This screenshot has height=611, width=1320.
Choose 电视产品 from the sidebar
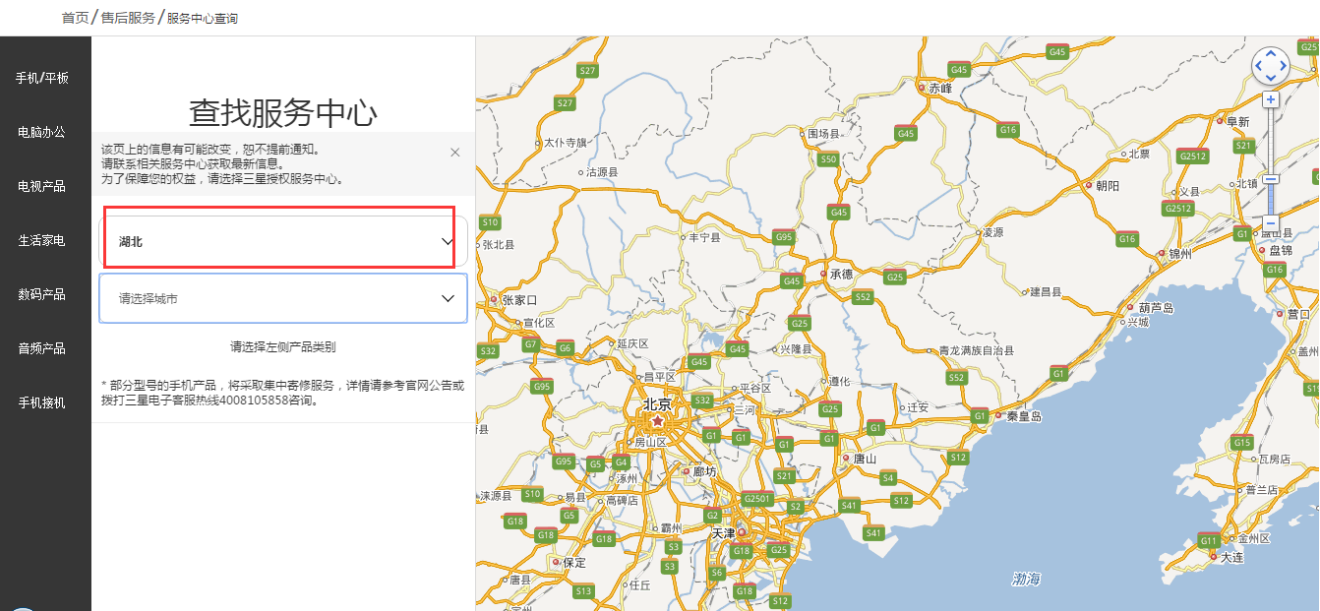point(42,186)
